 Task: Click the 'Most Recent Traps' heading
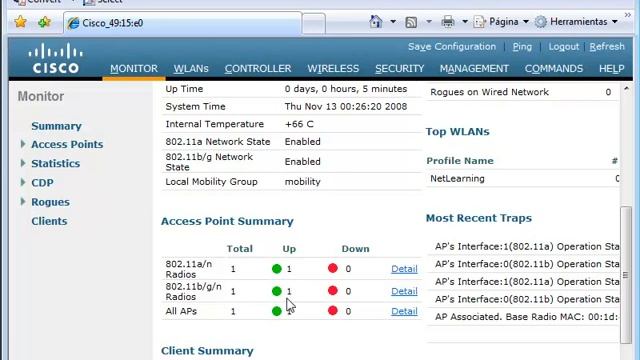(479, 218)
